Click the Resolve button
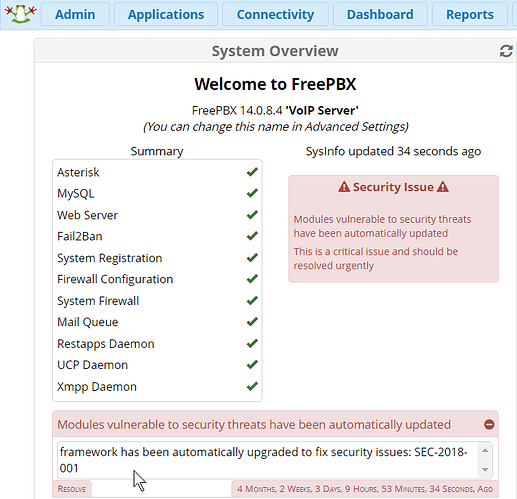 (x=72, y=489)
